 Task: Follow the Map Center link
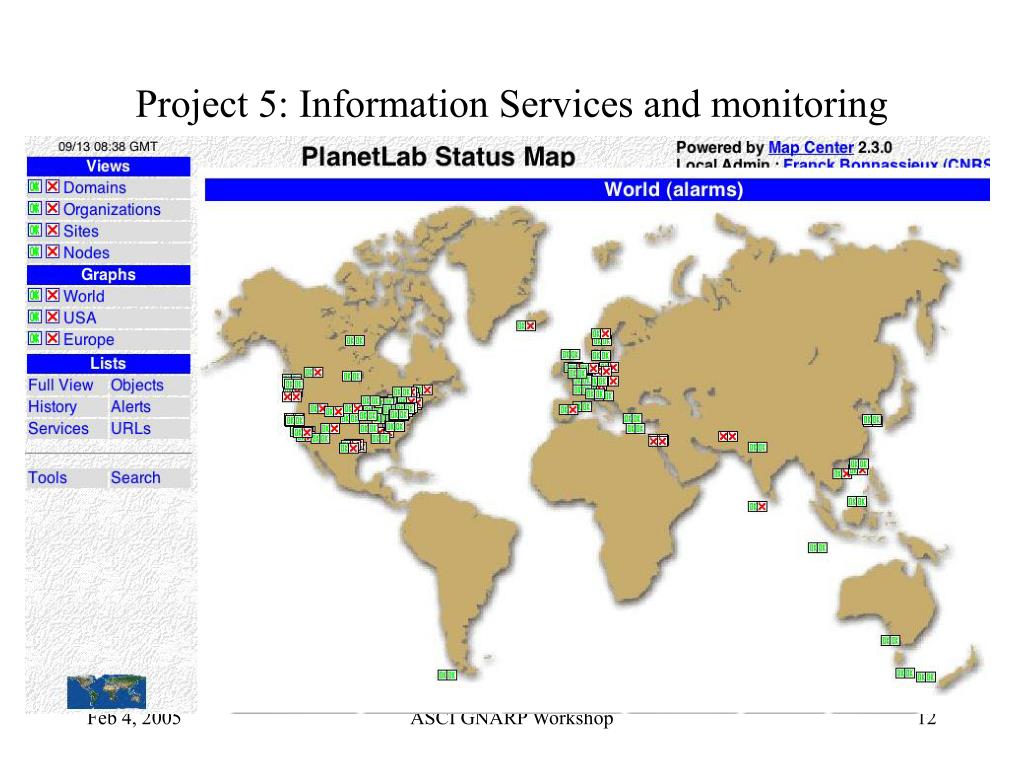[810, 148]
